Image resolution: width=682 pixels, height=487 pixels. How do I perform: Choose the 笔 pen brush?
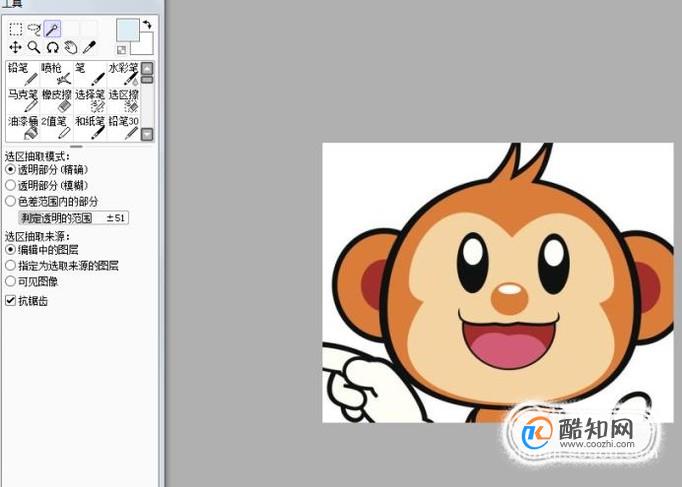tap(90, 73)
